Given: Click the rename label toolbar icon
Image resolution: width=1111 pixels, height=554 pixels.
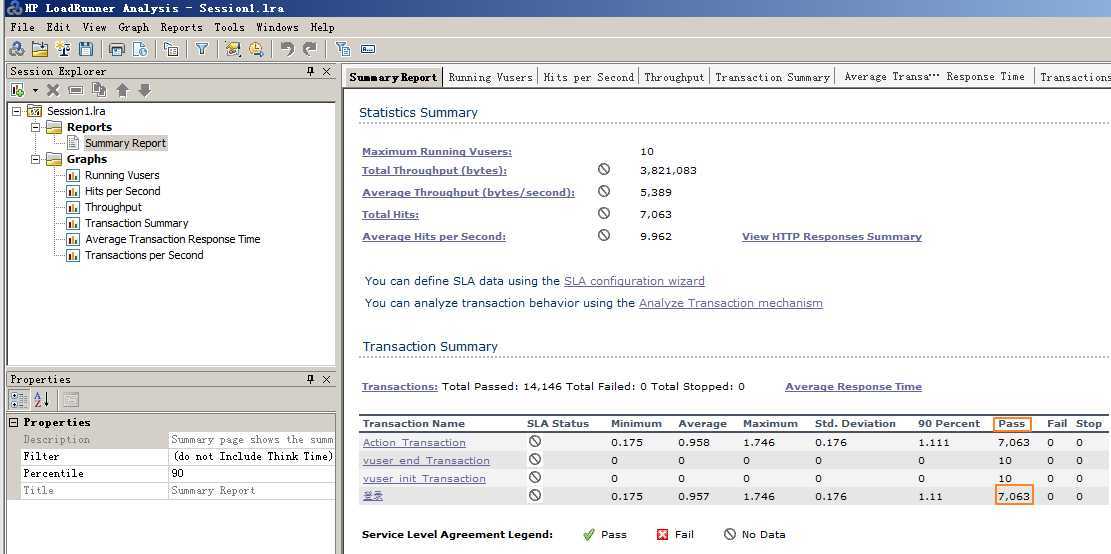Looking at the screenshot, I should tap(368, 49).
